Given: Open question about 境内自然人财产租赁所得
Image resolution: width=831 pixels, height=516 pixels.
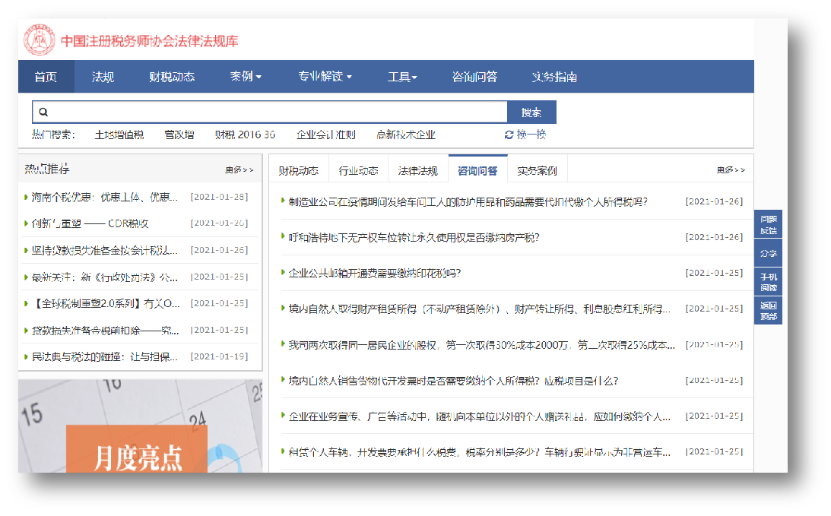Looking at the screenshot, I should tap(480, 309).
